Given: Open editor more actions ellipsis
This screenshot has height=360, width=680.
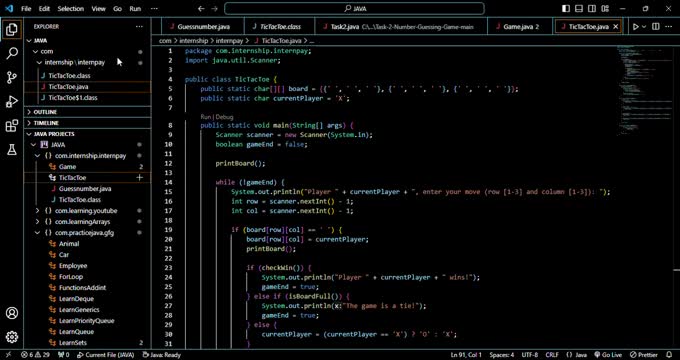Looking at the screenshot, I should point(669,26).
